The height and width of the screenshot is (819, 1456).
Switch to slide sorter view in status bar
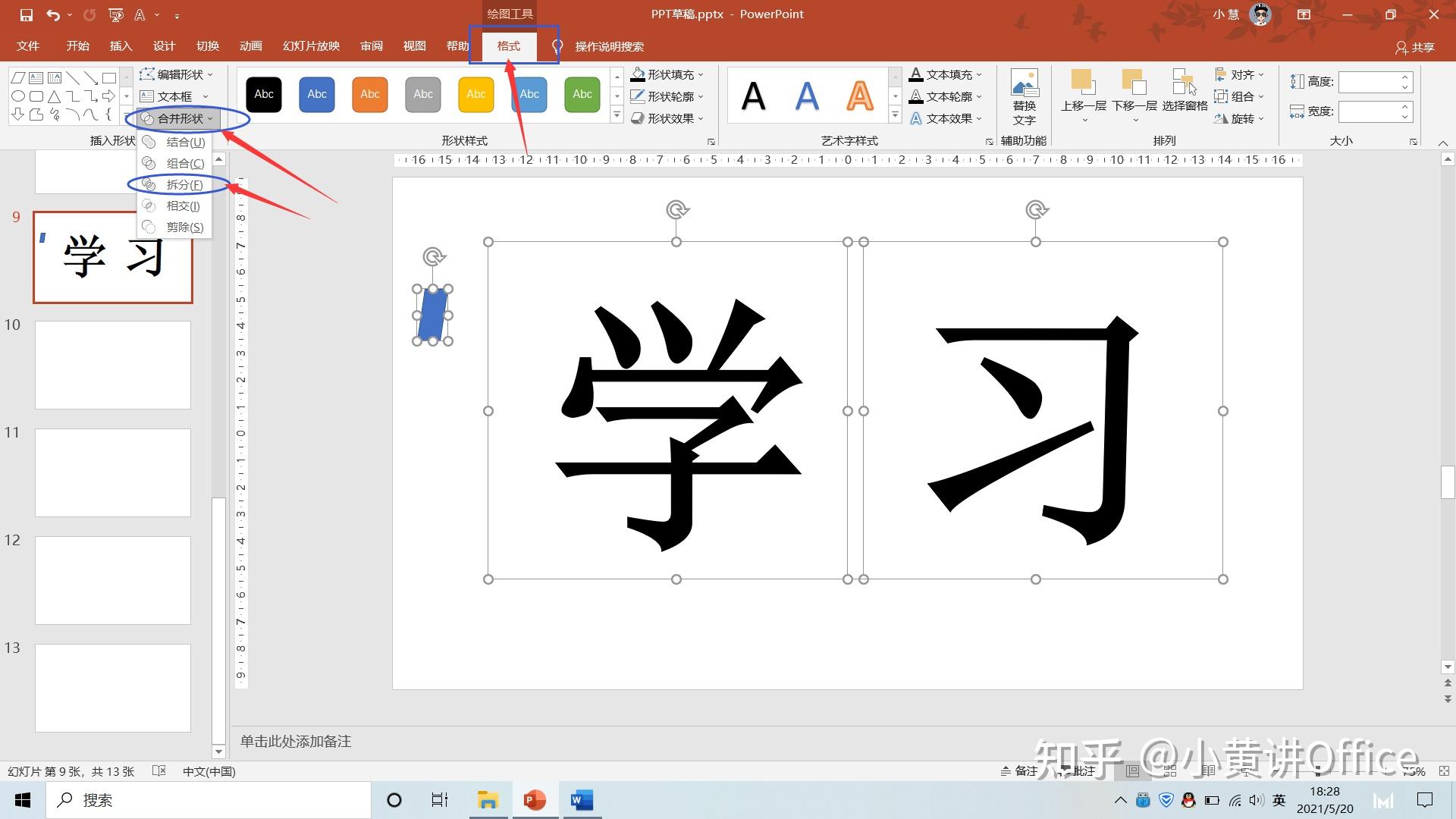[1170, 770]
